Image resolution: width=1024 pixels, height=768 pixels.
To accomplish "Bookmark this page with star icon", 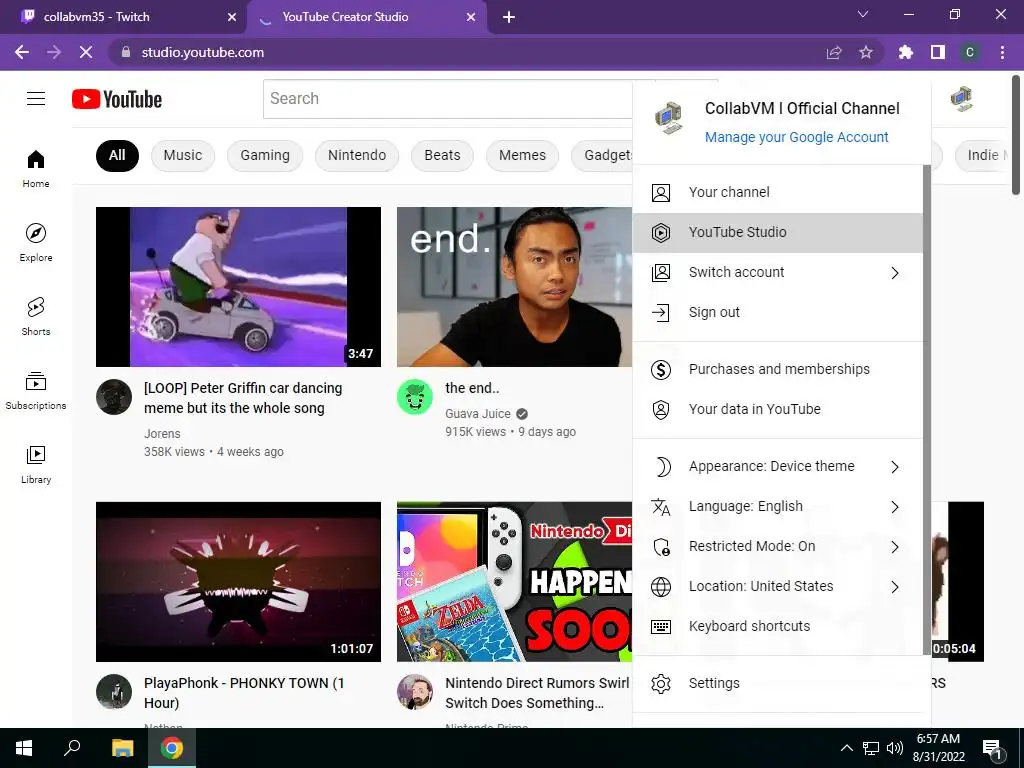I will coord(866,52).
